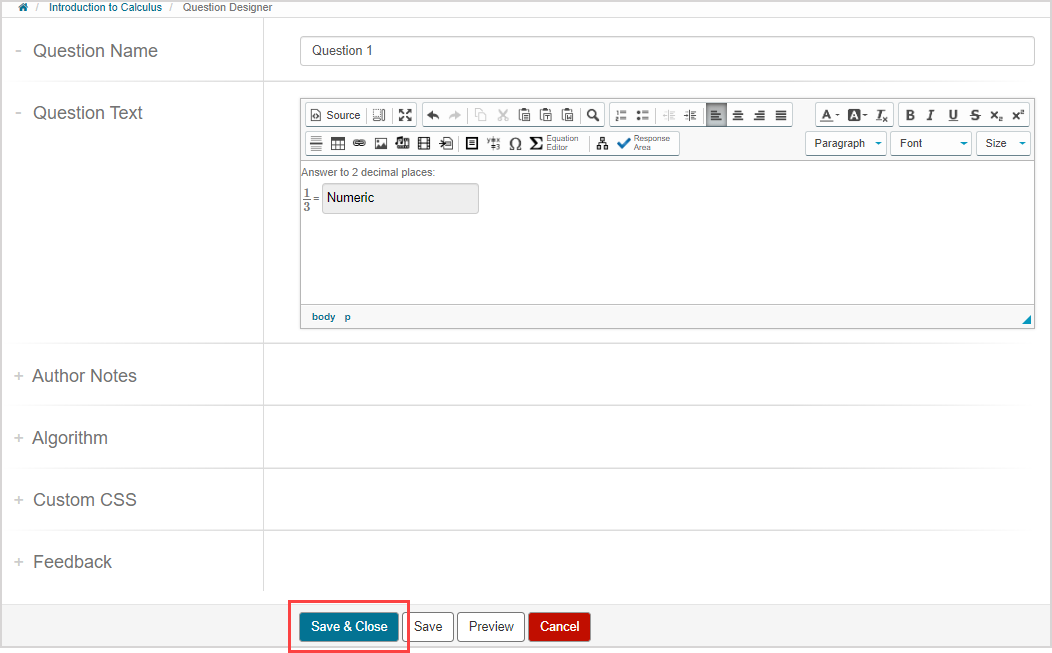The image size is (1052, 653).
Task: Insert a table into the question text
Action: [338, 142]
